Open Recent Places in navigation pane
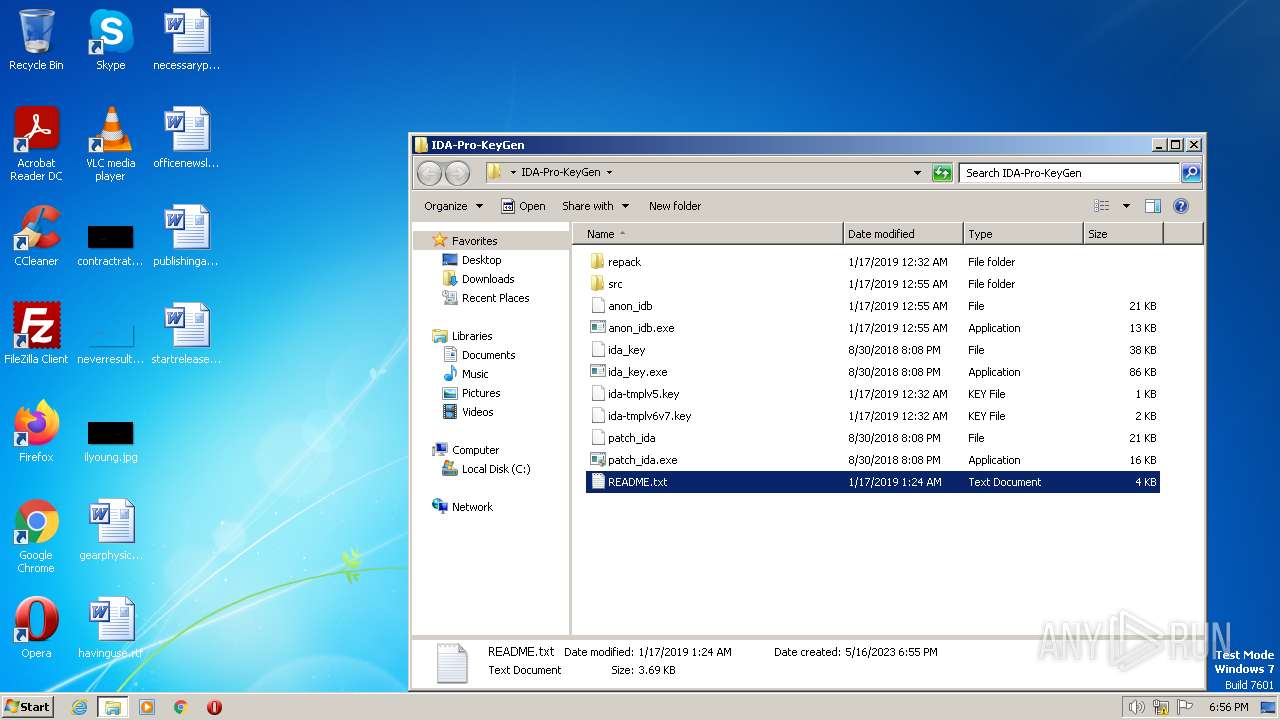Viewport: 1280px width, 720px height. click(495, 298)
